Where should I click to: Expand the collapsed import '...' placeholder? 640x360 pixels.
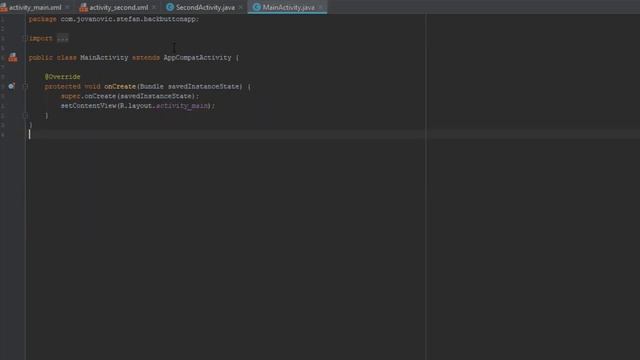click(62, 39)
